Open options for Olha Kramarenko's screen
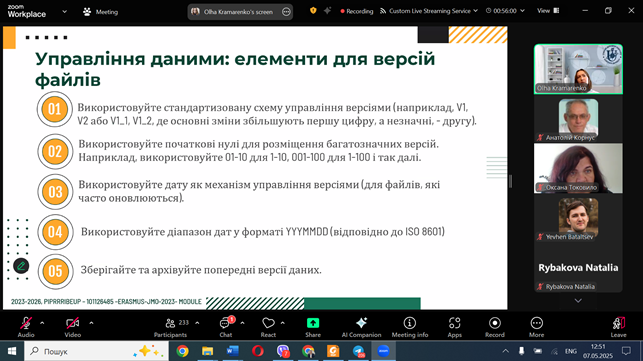 pos(286,12)
